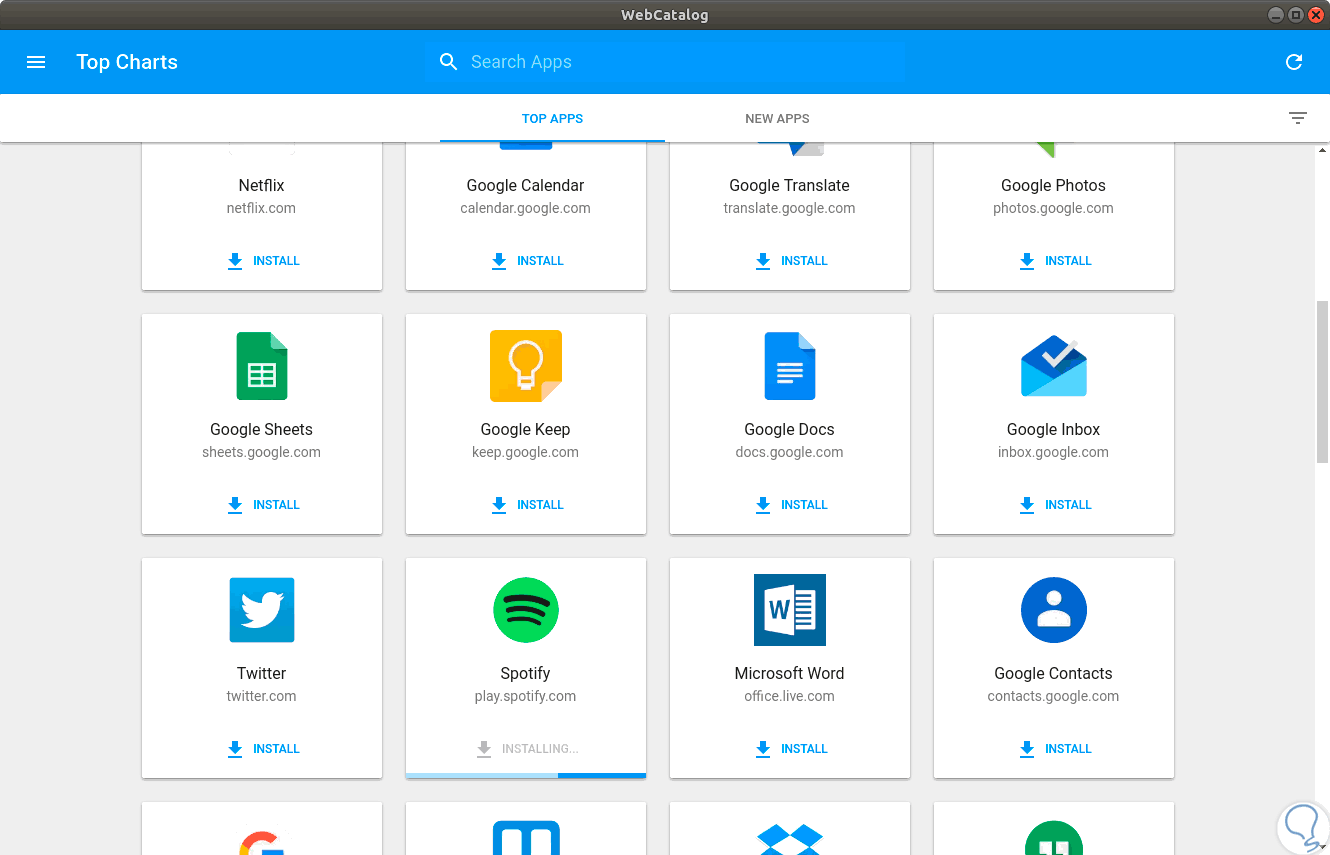Click the translate.google.com address text
The height and width of the screenshot is (855, 1330).
(x=790, y=208)
